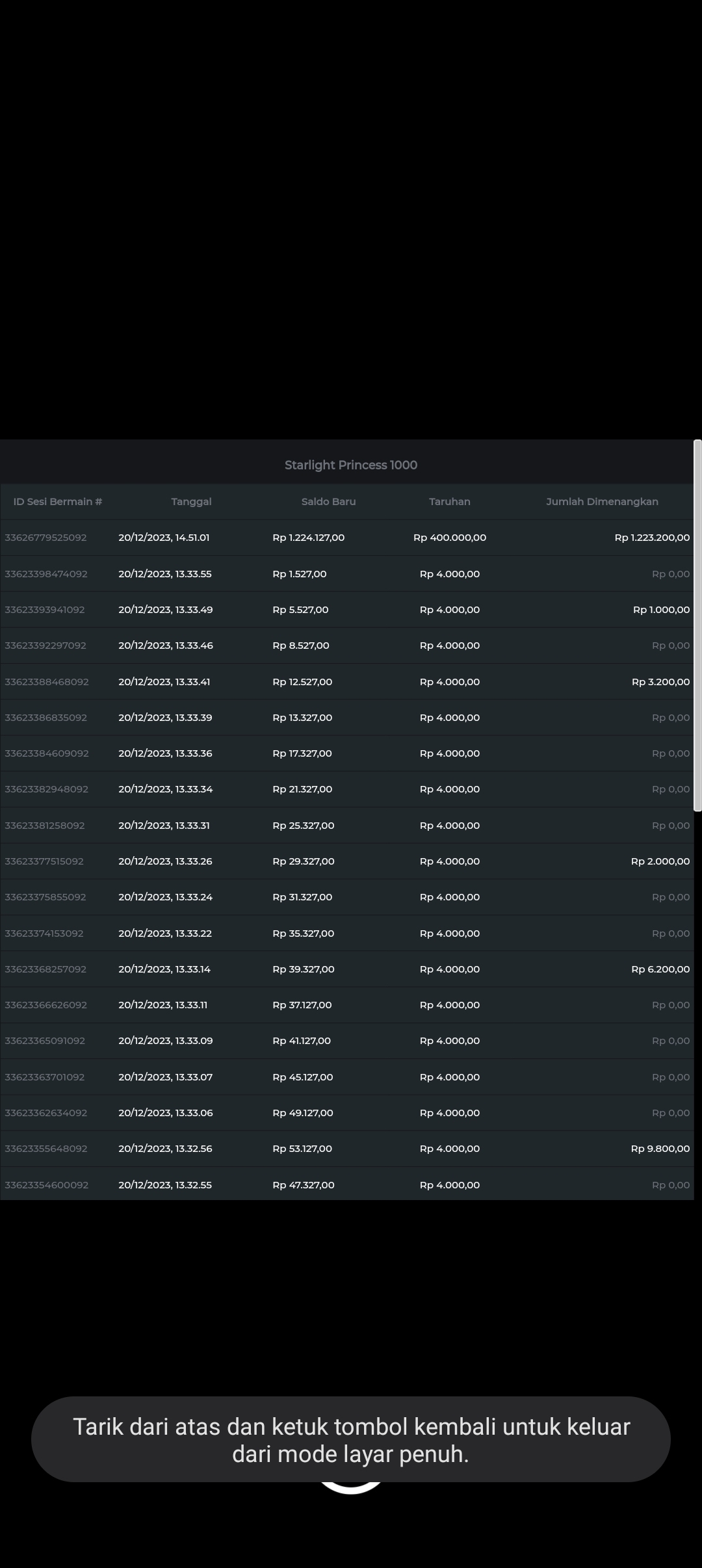Open session ID 33623368257092

coord(45,969)
